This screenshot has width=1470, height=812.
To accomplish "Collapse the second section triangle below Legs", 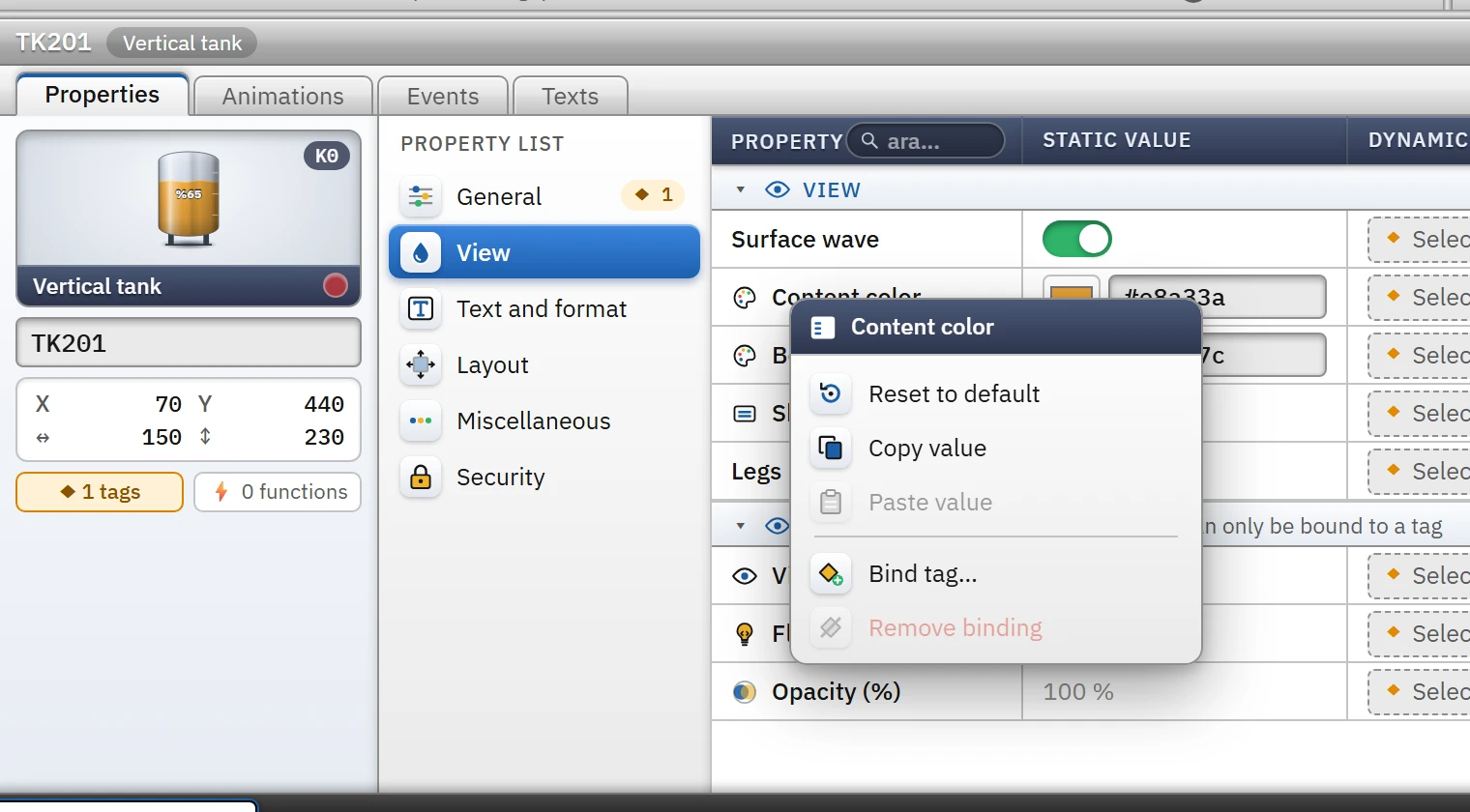I will pos(741,526).
